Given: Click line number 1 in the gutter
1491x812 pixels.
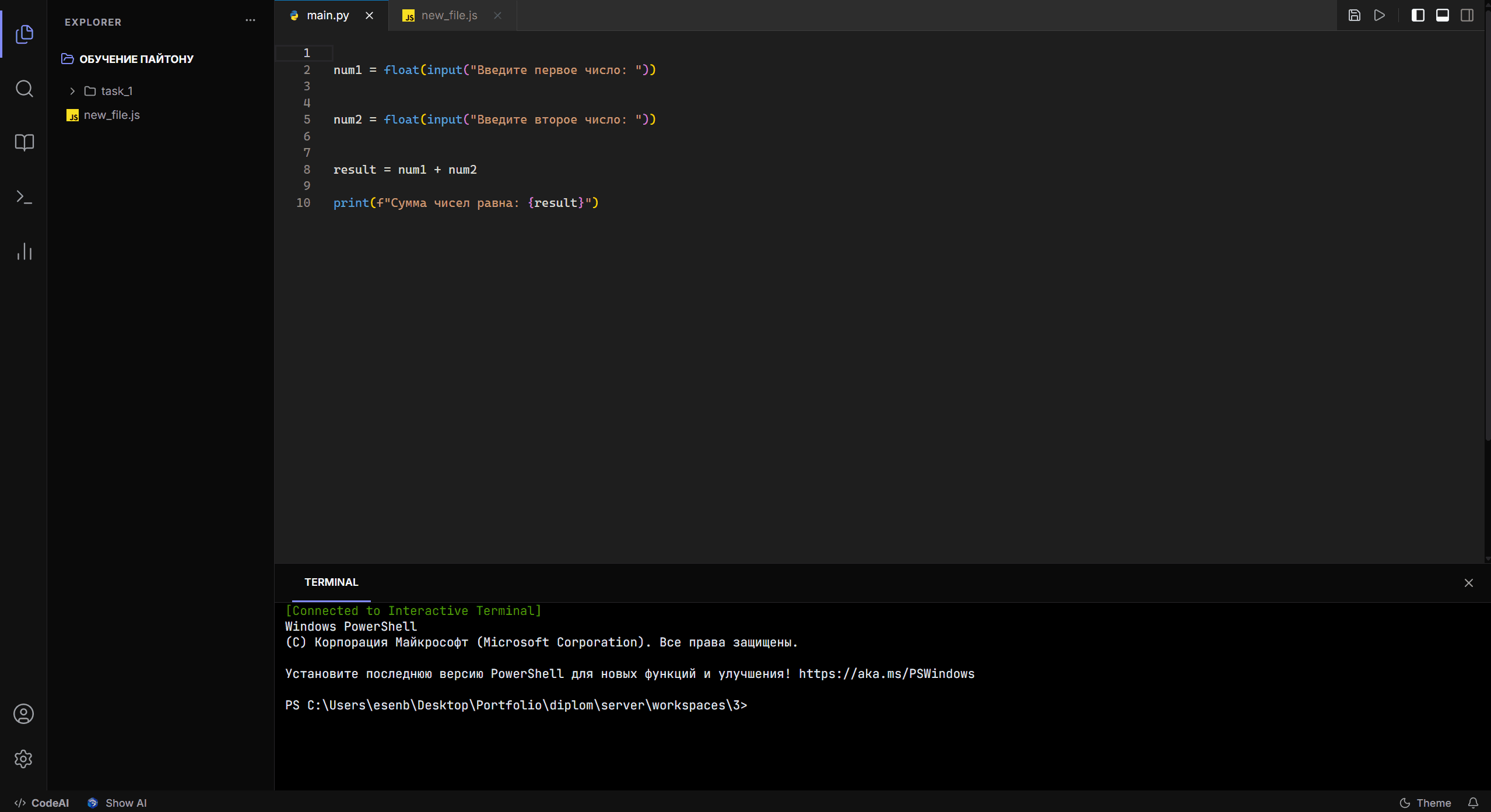Looking at the screenshot, I should pos(307,53).
